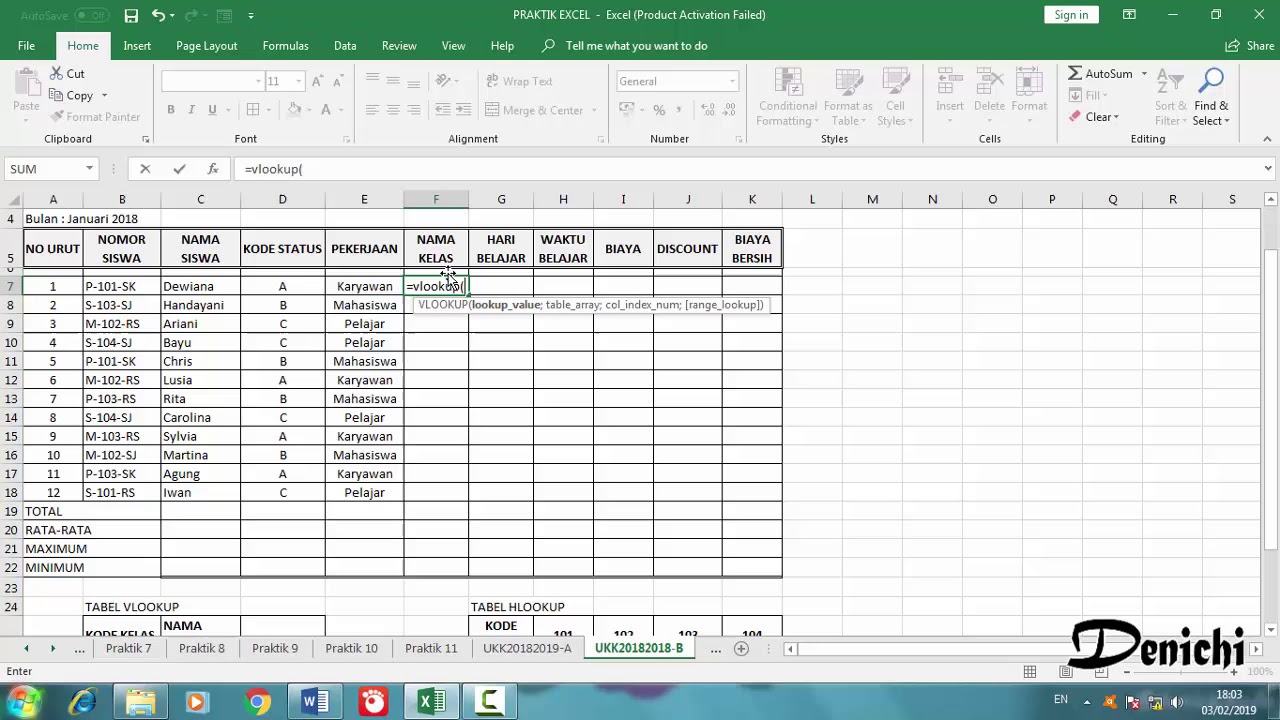This screenshot has height=720, width=1280.
Task: Expand the formula bar chevron
Action: pos(1268,169)
